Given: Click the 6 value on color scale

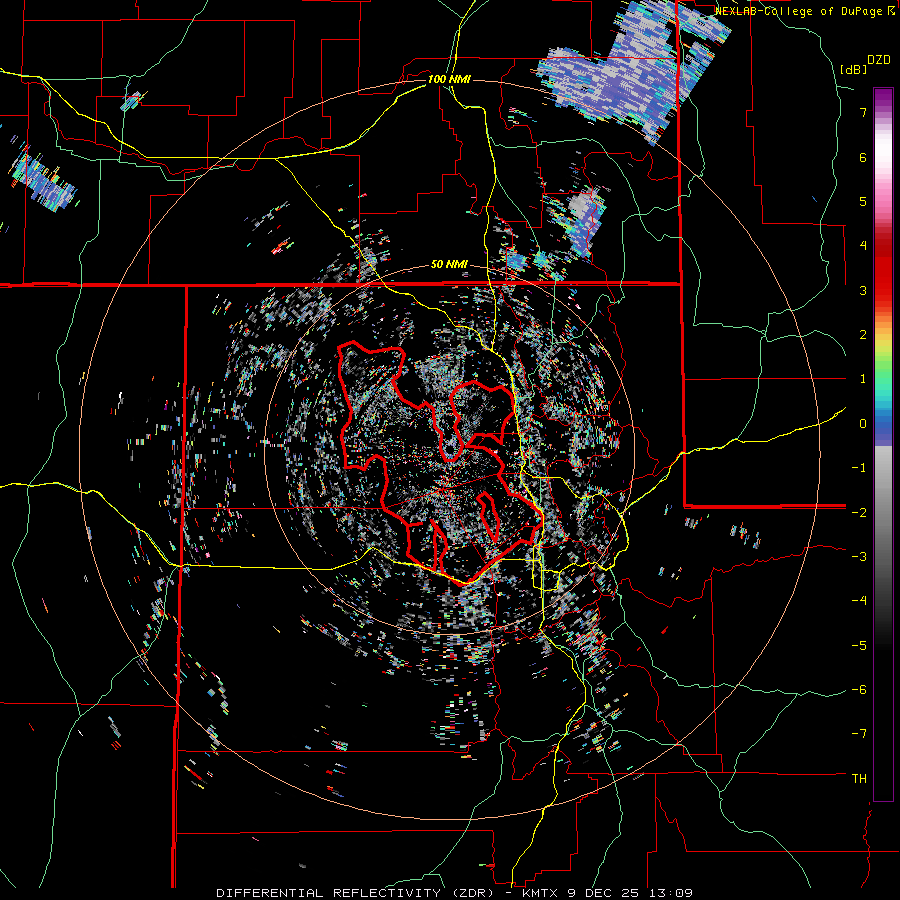Looking at the screenshot, I should (x=863, y=157).
